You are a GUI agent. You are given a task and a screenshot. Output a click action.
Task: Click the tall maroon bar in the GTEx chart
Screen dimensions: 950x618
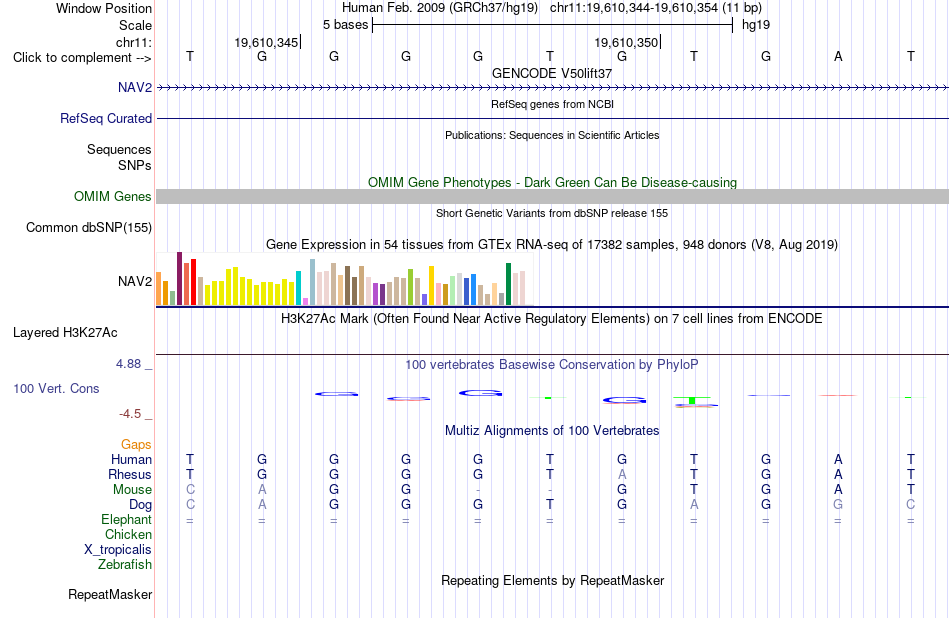coord(179,279)
